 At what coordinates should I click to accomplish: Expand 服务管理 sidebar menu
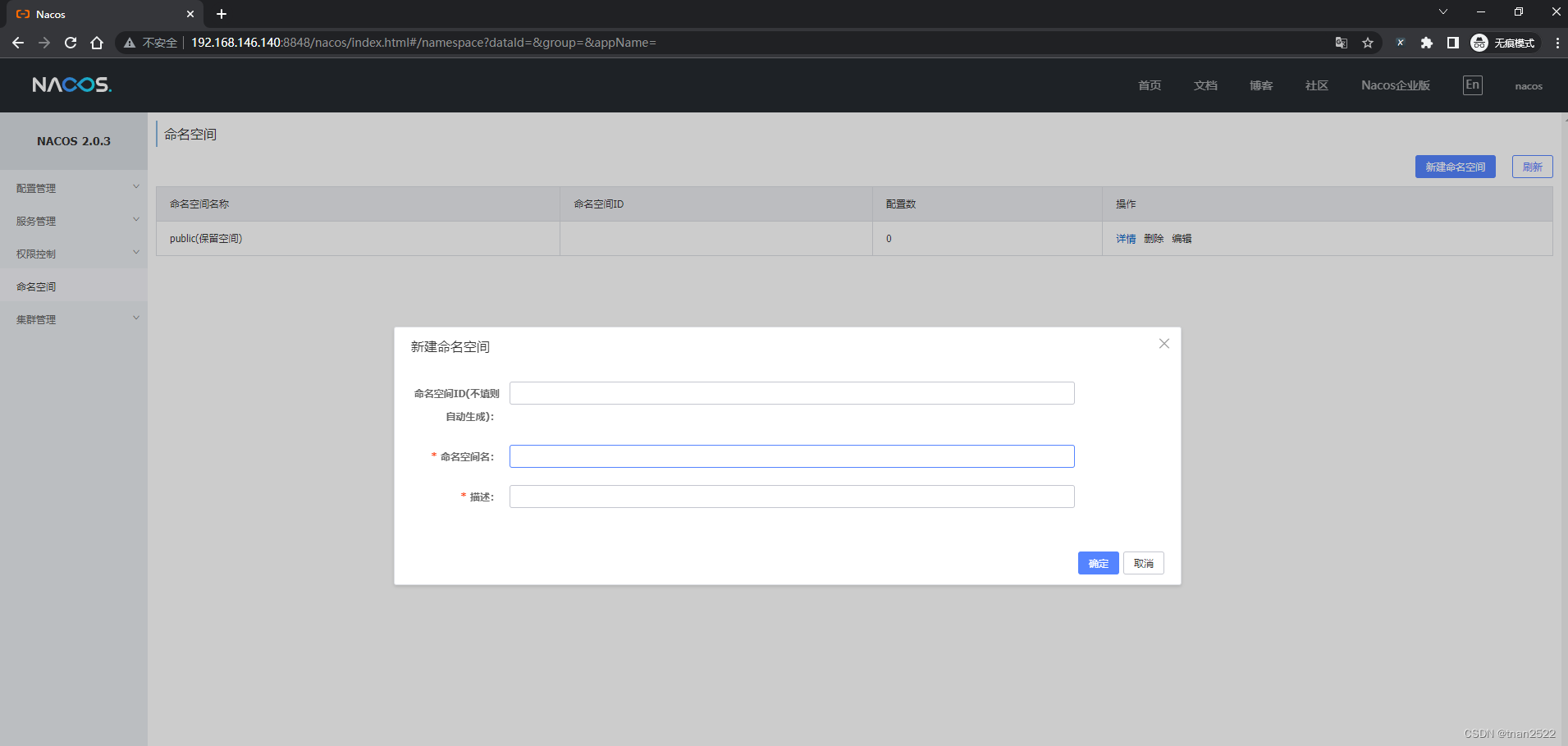(x=74, y=221)
